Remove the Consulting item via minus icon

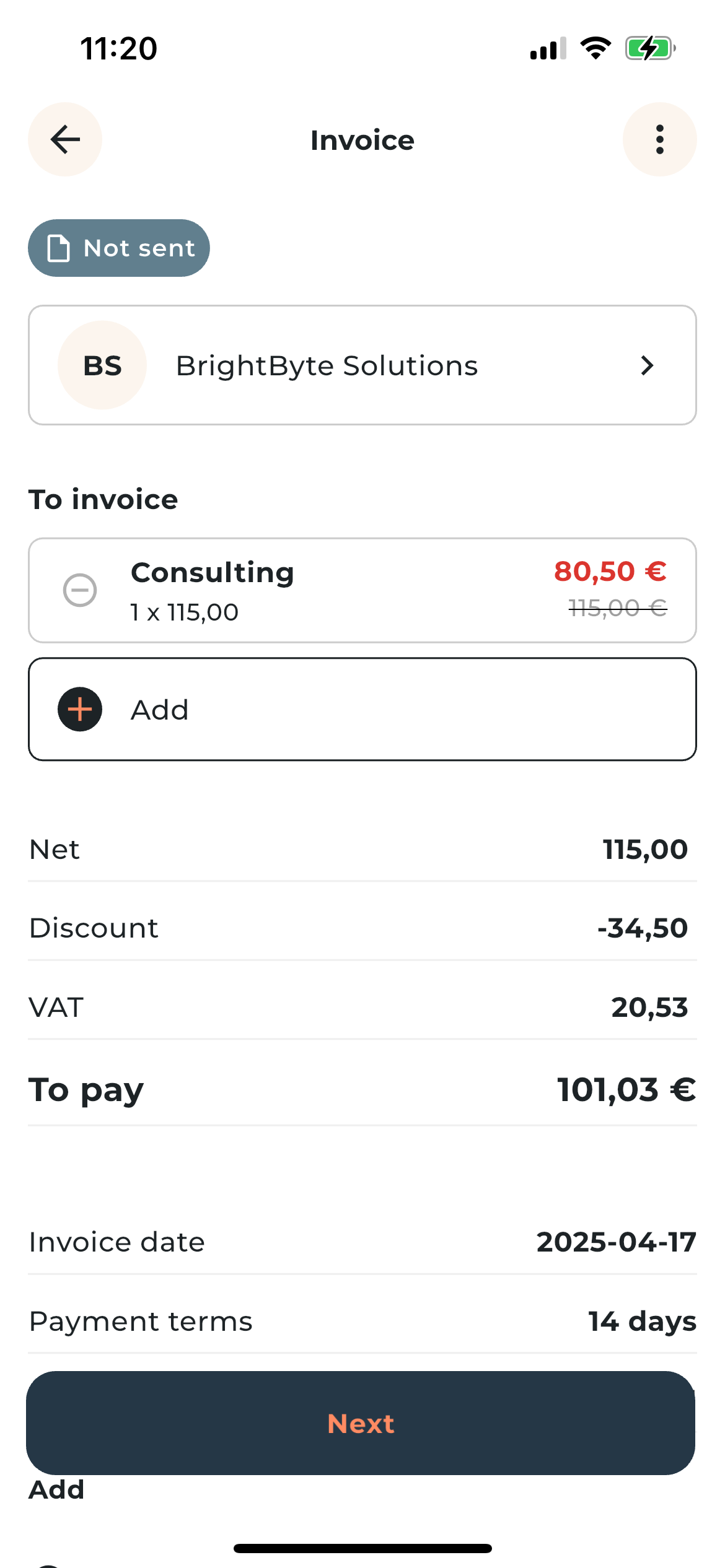(x=80, y=590)
